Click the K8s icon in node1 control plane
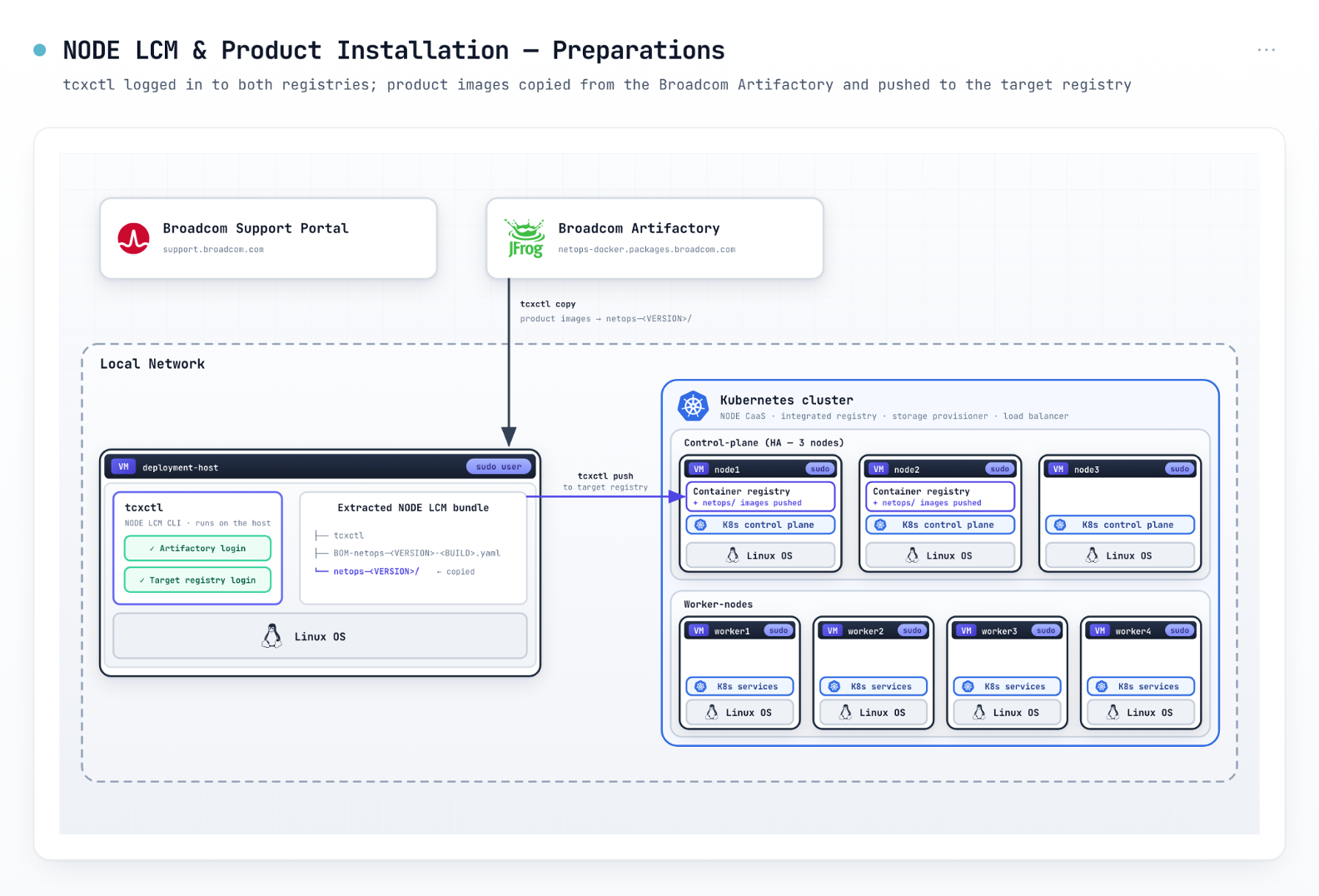This screenshot has height=896, width=1319. click(700, 525)
